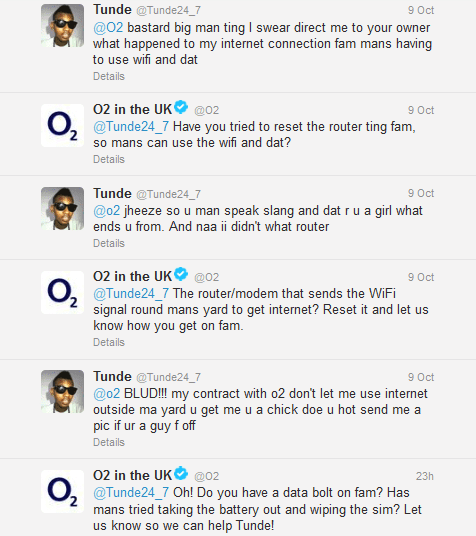Viewport: 476px width, 536px height.
Task: Click verified badge on first O2 reply
Action: (x=181, y=107)
